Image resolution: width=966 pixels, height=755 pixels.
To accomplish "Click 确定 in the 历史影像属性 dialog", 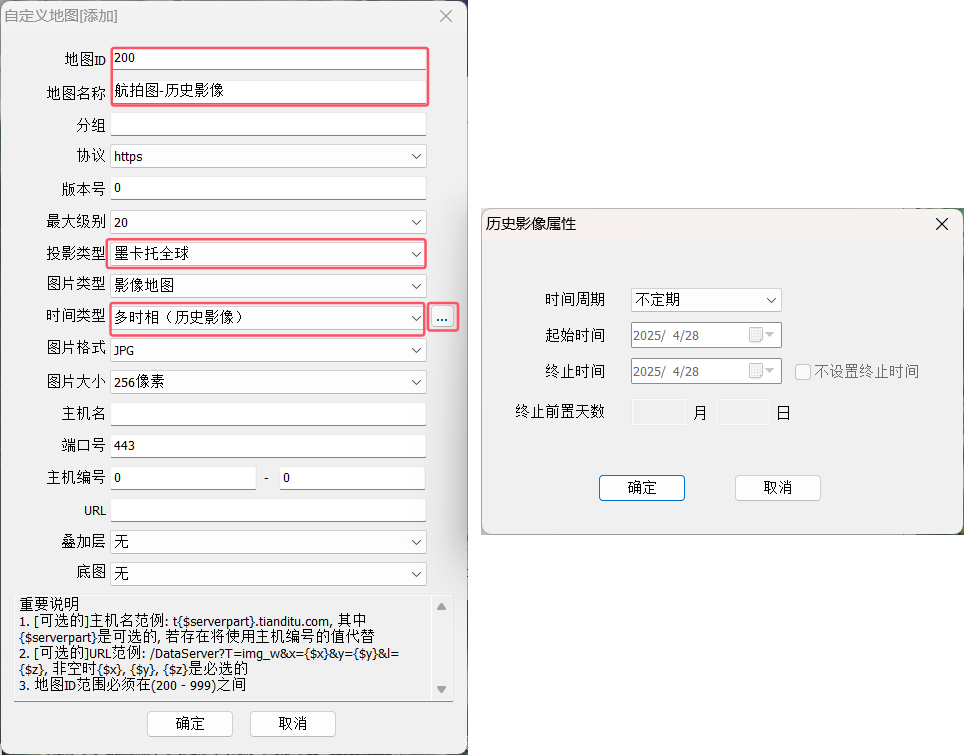I will pyautogui.click(x=641, y=488).
